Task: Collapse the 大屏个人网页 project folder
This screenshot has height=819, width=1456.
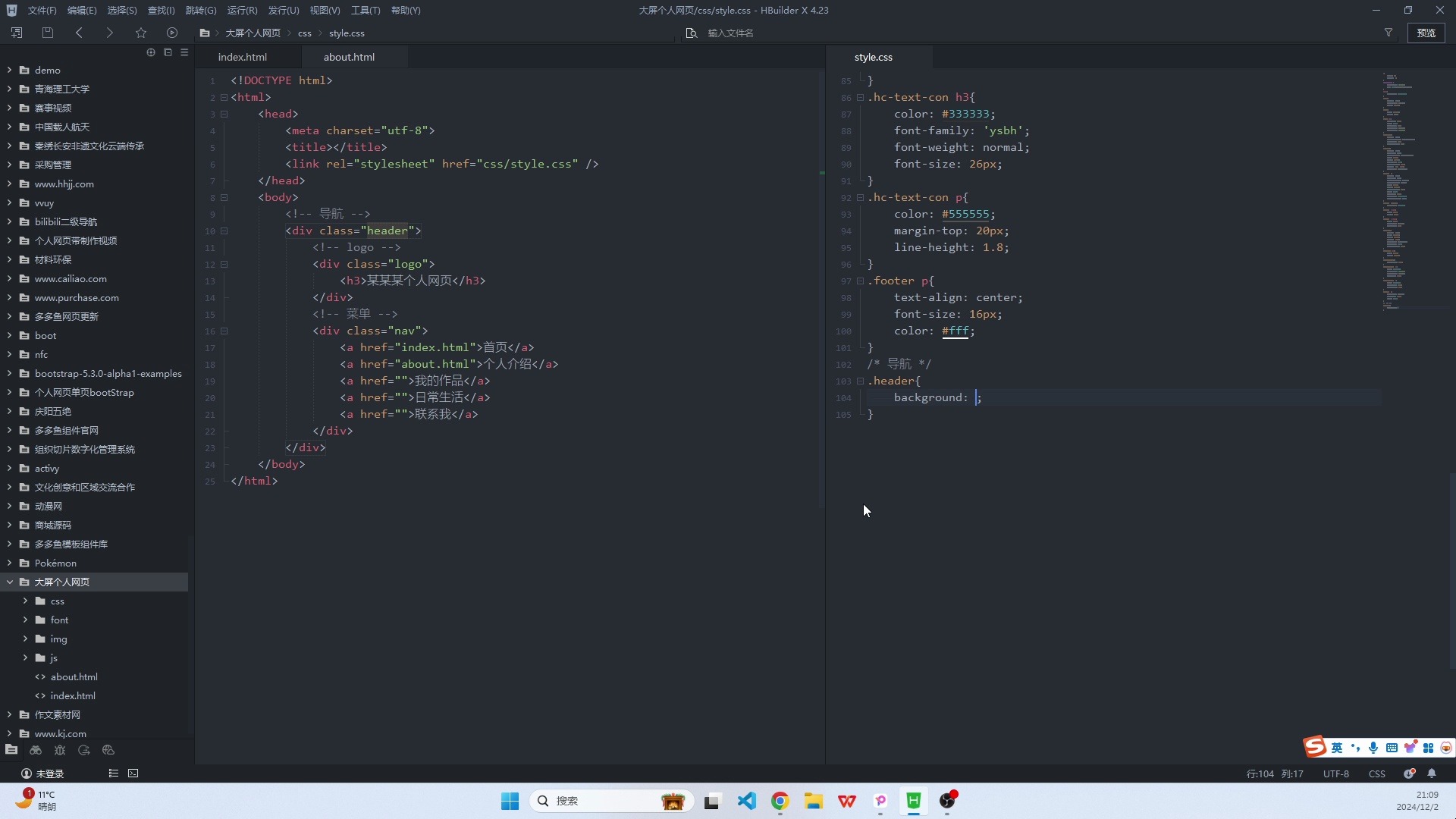Action: click(x=11, y=582)
